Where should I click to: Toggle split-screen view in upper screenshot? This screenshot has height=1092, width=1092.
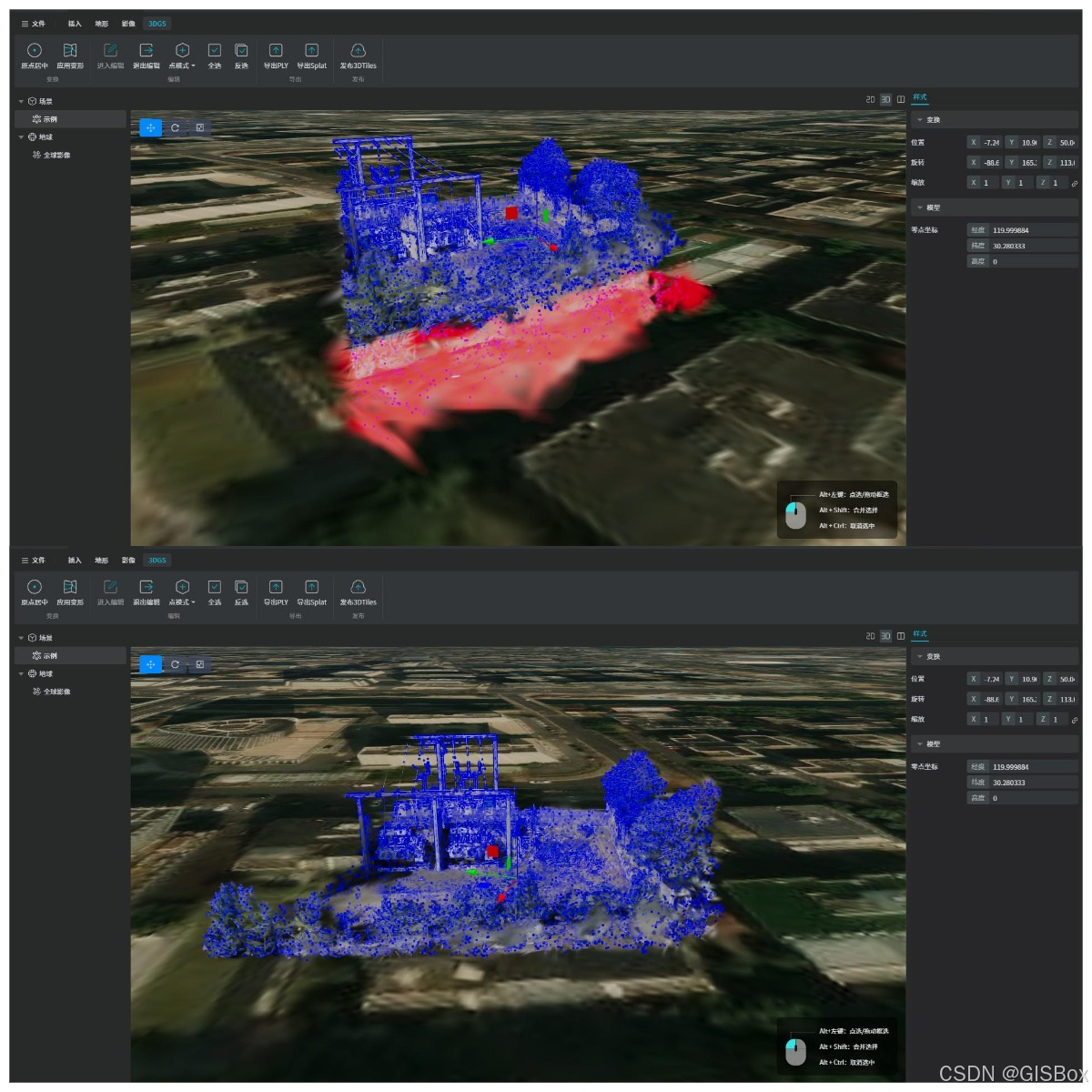click(901, 99)
